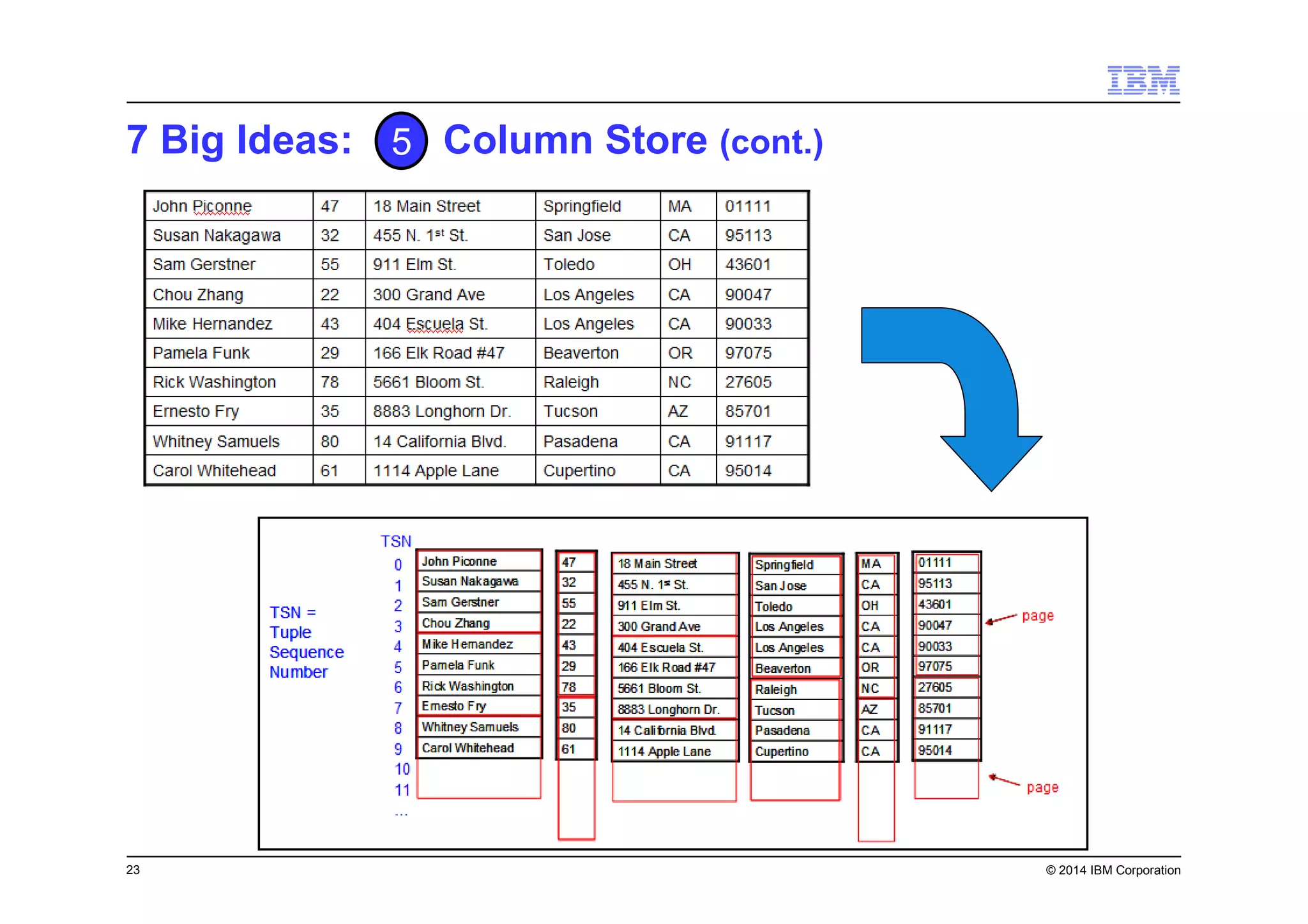Click TSN index '0' in the diagram
The width and height of the screenshot is (1308, 924).
(x=398, y=564)
